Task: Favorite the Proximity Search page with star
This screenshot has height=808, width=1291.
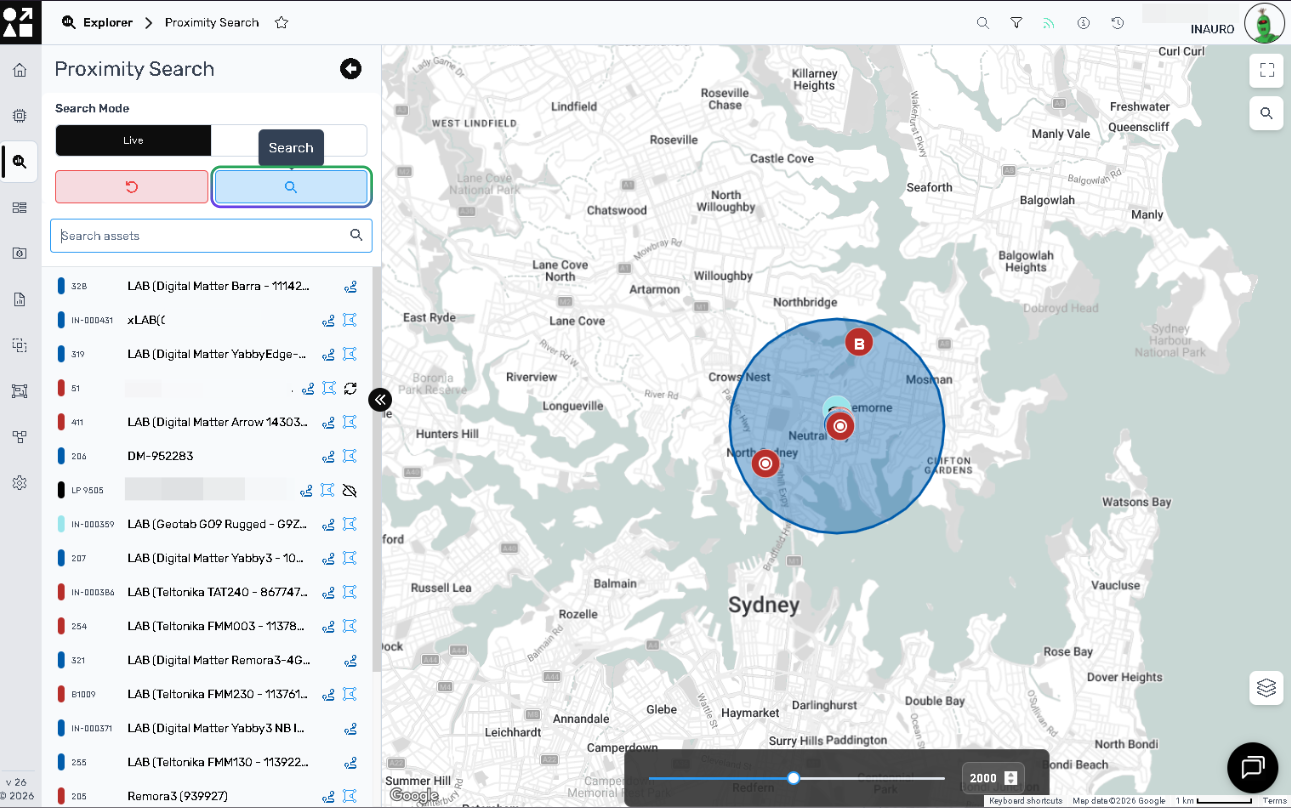Action: [x=282, y=22]
